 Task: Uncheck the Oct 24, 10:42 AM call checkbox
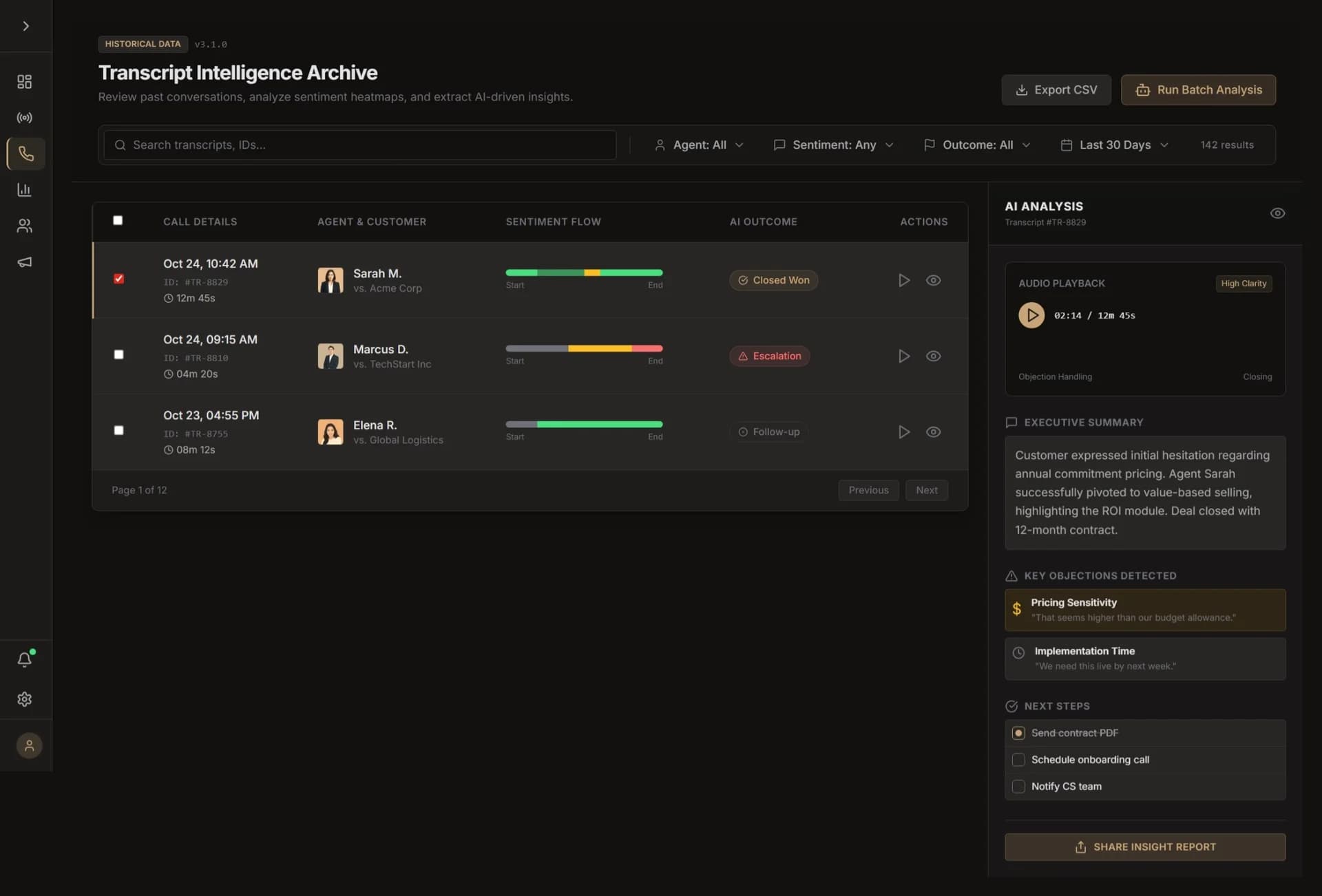click(118, 279)
